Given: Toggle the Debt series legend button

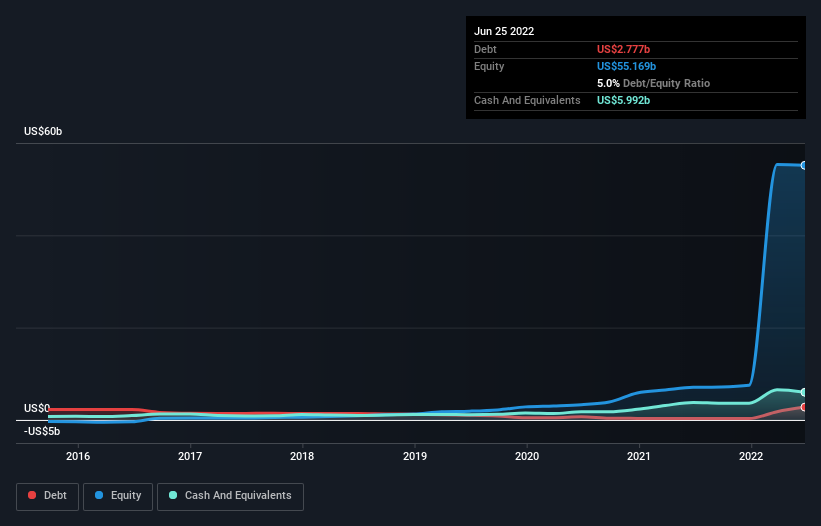Looking at the screenshot, I should [x=47, y=496].
